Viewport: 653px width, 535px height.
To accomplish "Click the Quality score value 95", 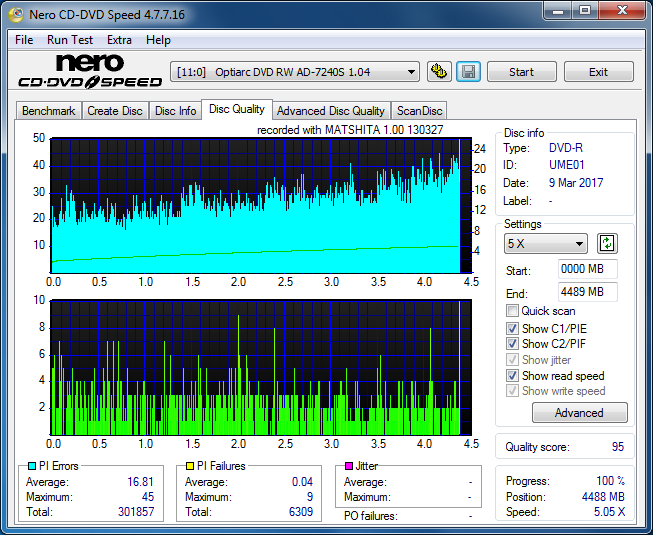I will [x=618, y=447].
